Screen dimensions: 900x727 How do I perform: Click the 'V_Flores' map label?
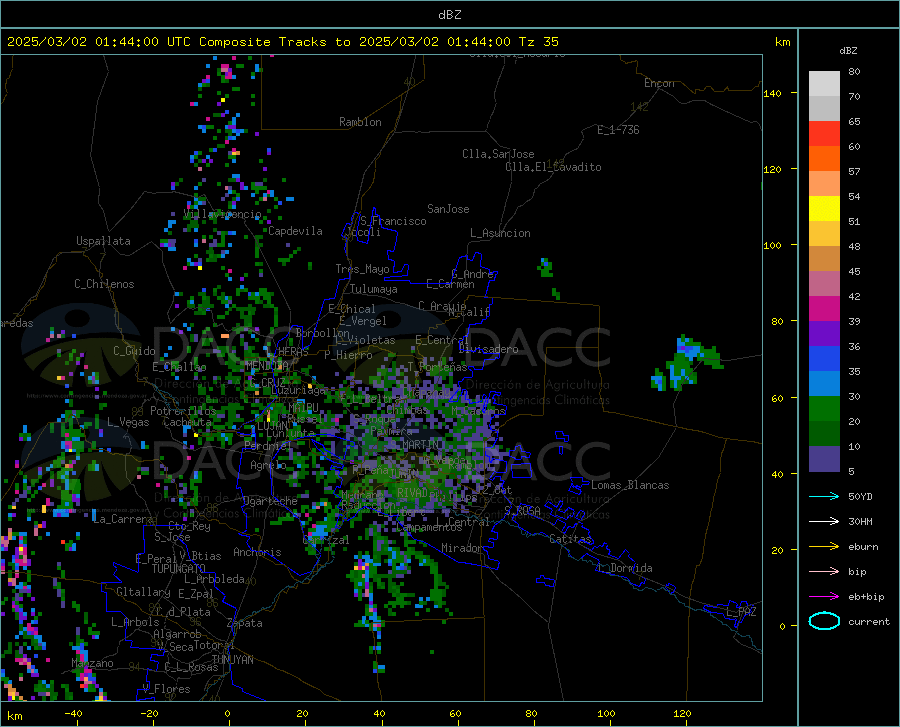tap(166, 689)
